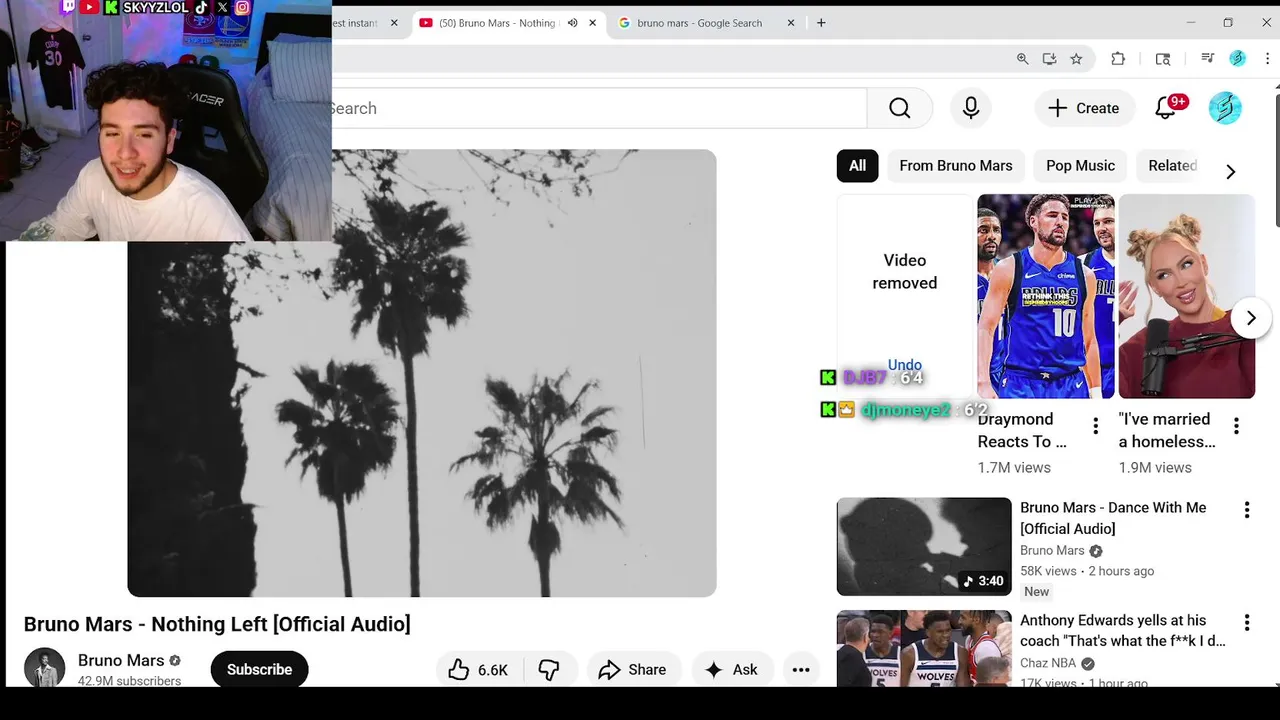Open the married a homeless short thumbnail
The image size is (1280, 720).
1186,296
